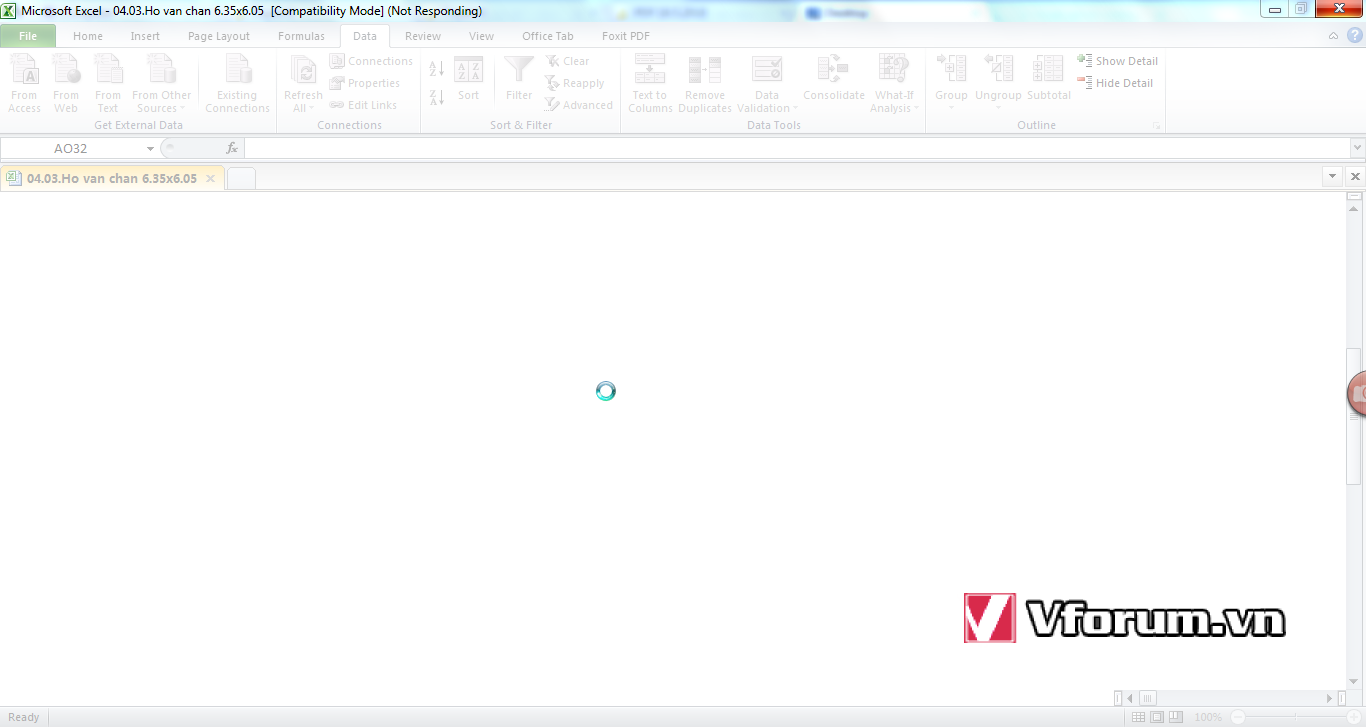Screen dimensions: 1366x727
Task: Switch to the Insert tab
Action: 145,36
